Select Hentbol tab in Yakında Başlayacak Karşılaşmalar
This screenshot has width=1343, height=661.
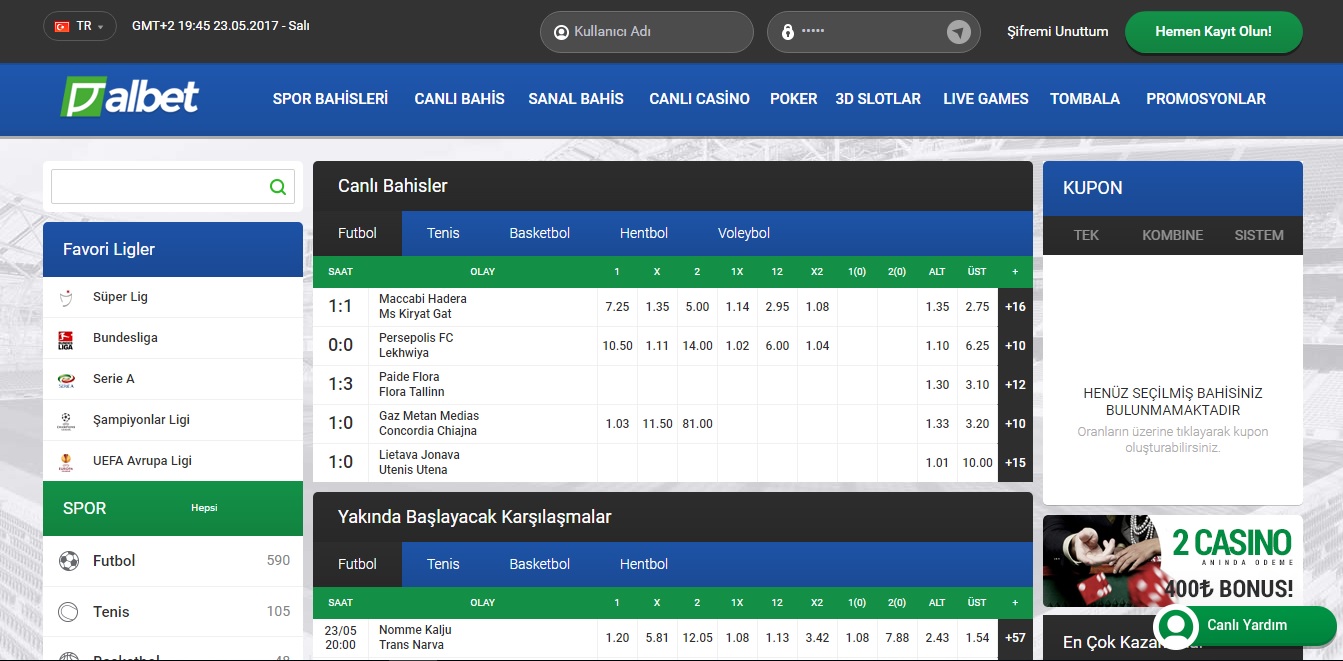pyautogui.click(x=644, y=564)
